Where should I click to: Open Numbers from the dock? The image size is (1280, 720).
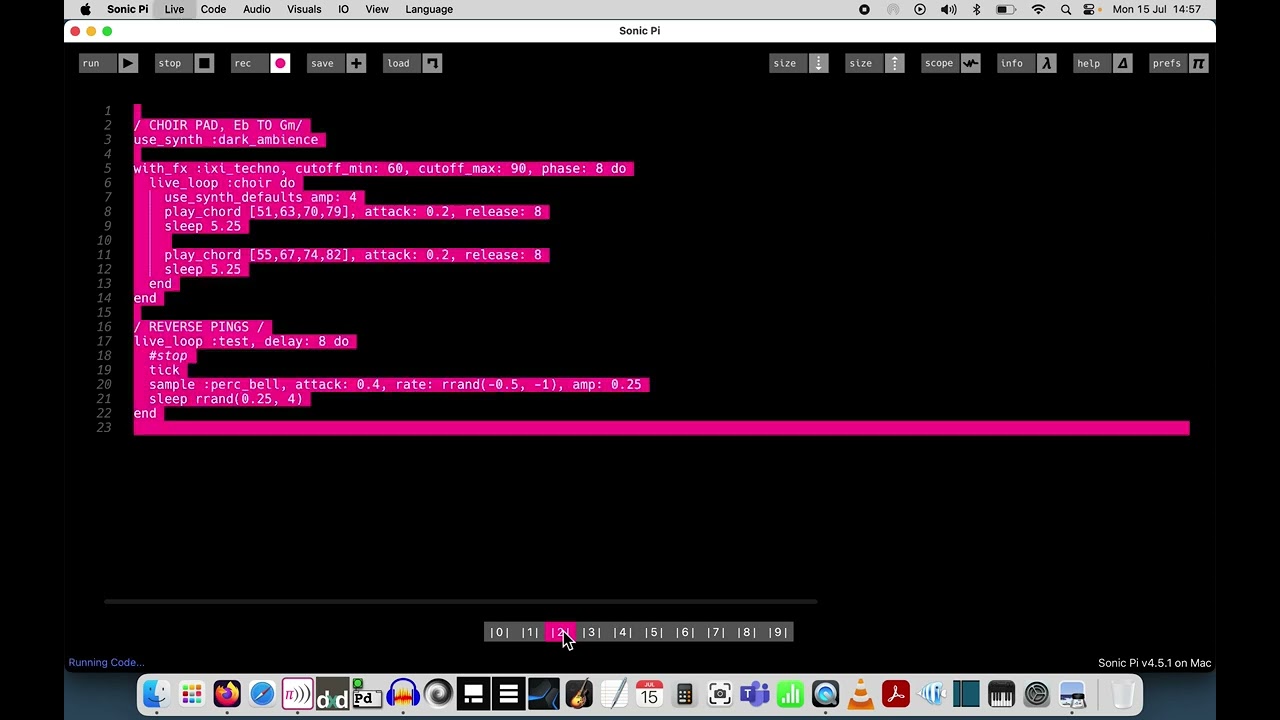tap(790, 693)
